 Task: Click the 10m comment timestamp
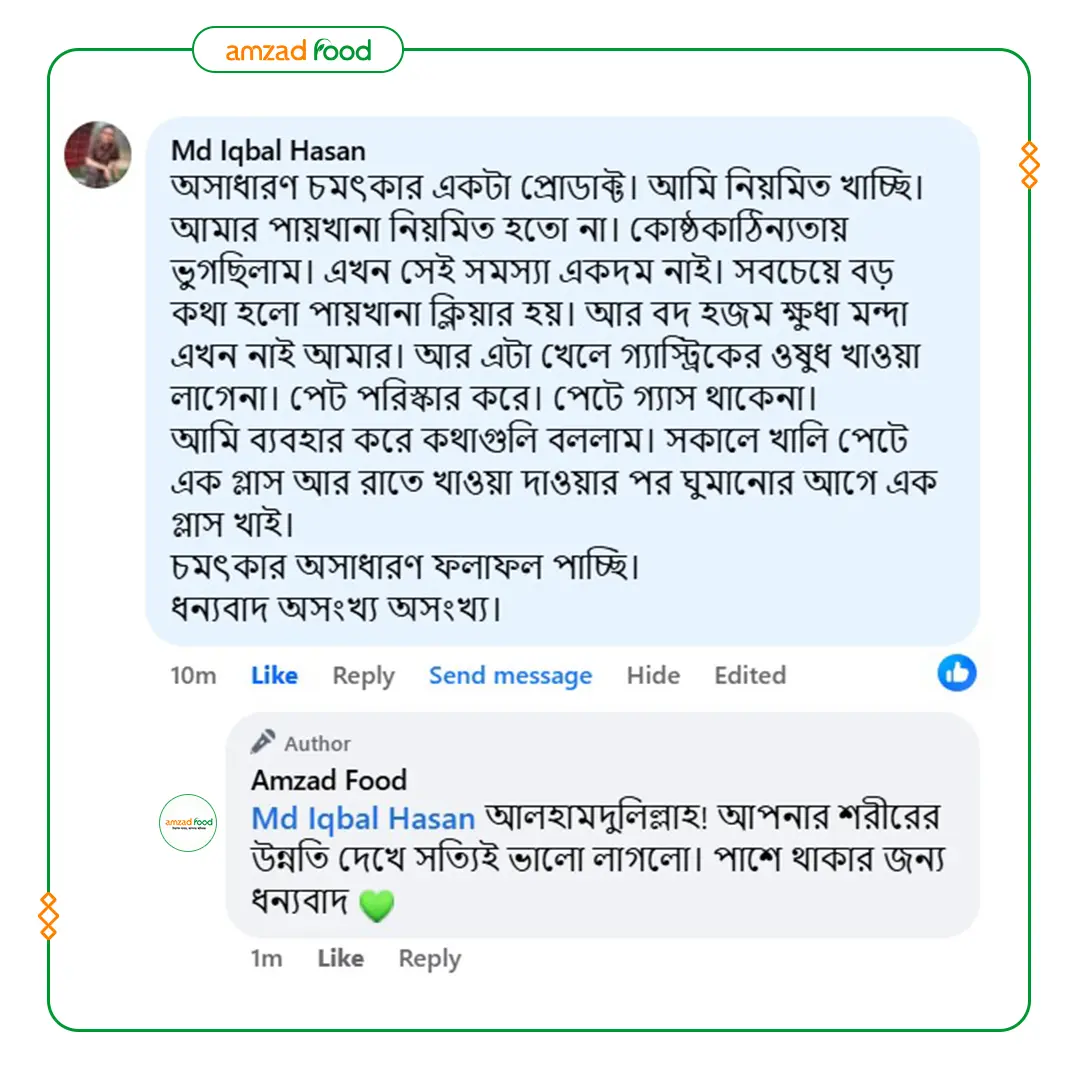[x=193, y=676]
